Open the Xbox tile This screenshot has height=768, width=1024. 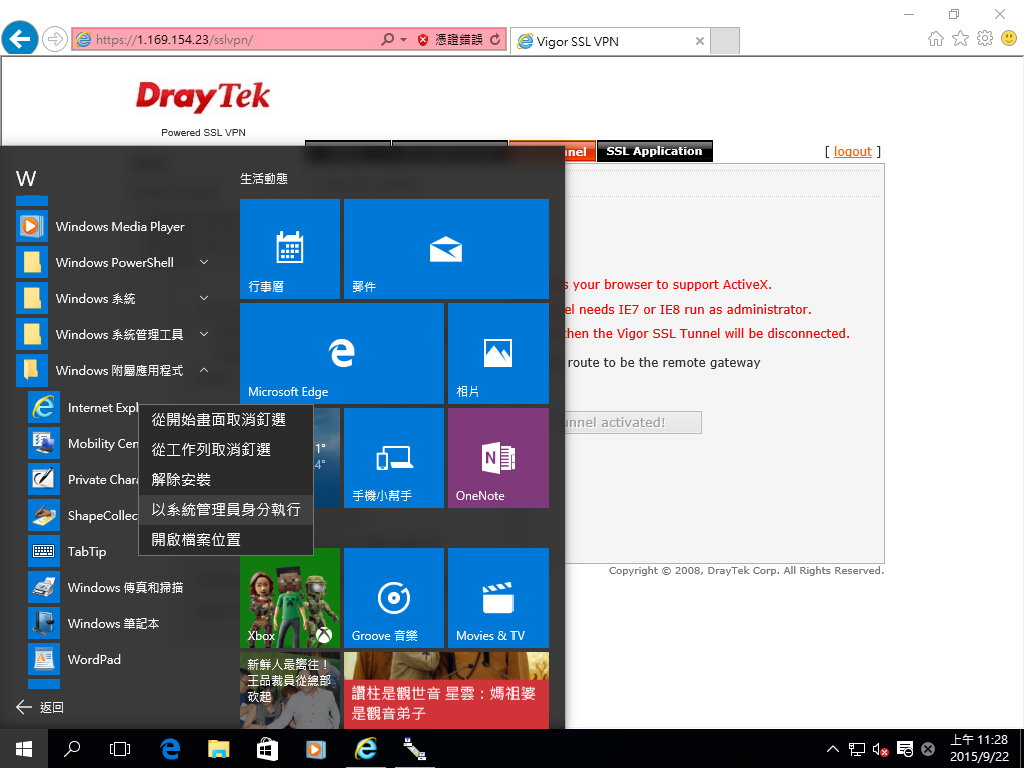(290, 598)
